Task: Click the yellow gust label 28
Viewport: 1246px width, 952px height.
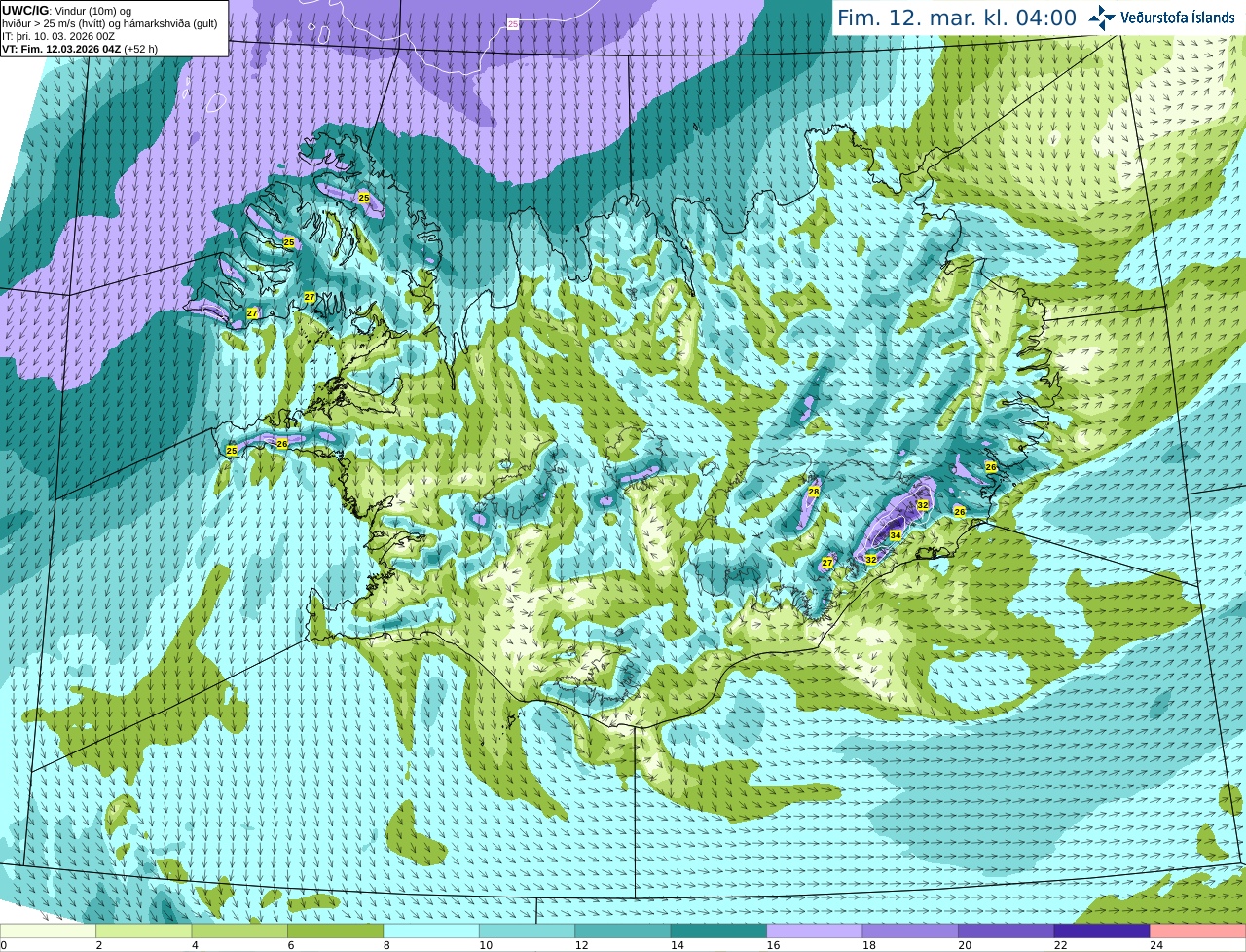Action: [814, 493]
